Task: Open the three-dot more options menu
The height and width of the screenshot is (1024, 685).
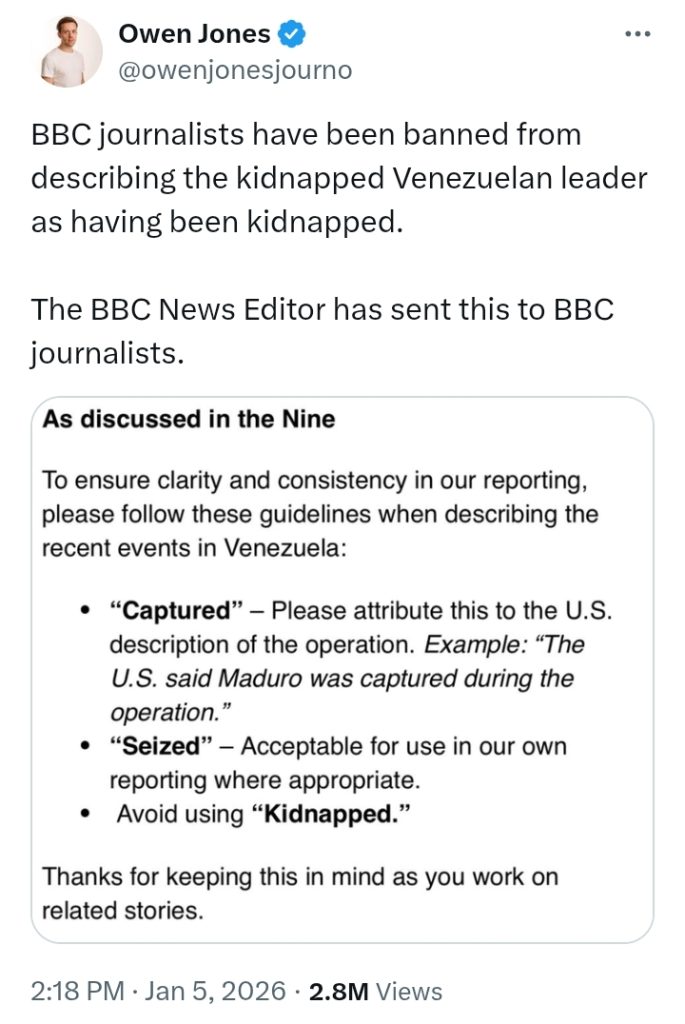Action: click(637, 35)
